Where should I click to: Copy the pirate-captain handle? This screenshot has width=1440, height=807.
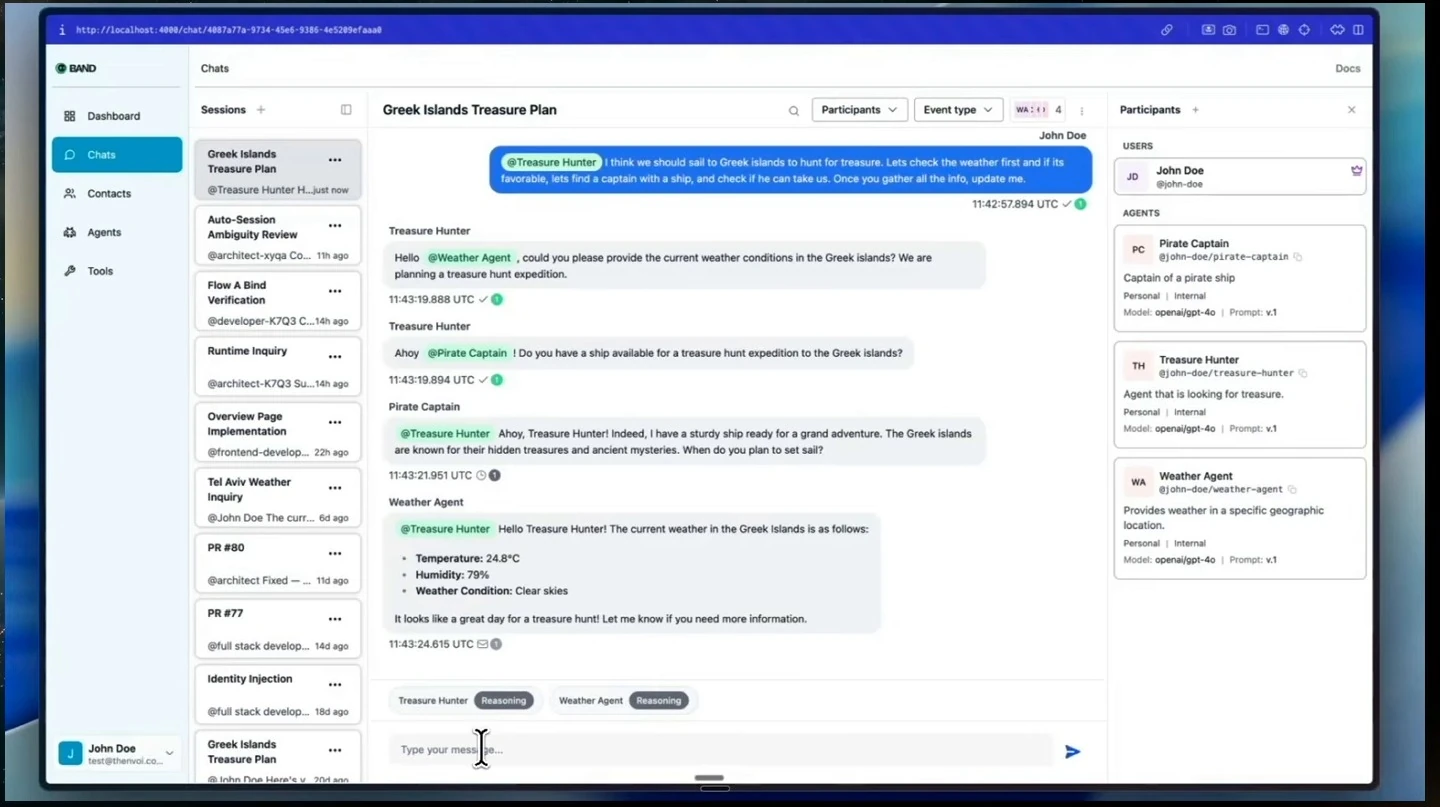pos(1298,257)
